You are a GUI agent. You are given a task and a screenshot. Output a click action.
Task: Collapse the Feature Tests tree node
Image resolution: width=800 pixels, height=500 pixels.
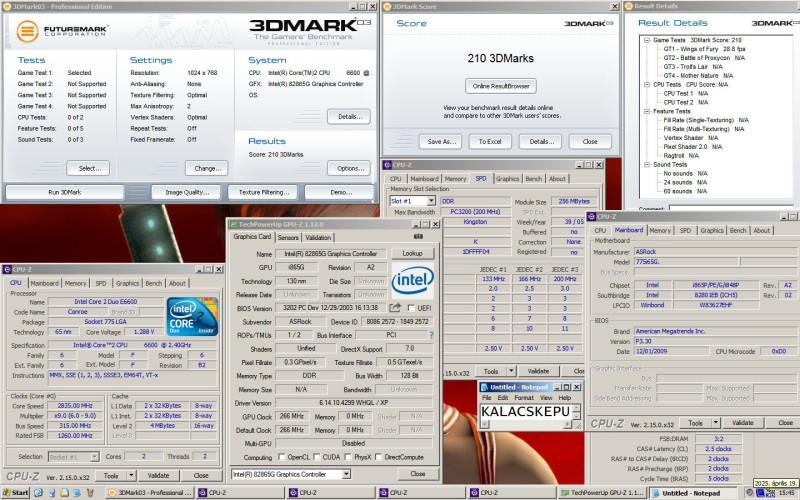point(647,111)
